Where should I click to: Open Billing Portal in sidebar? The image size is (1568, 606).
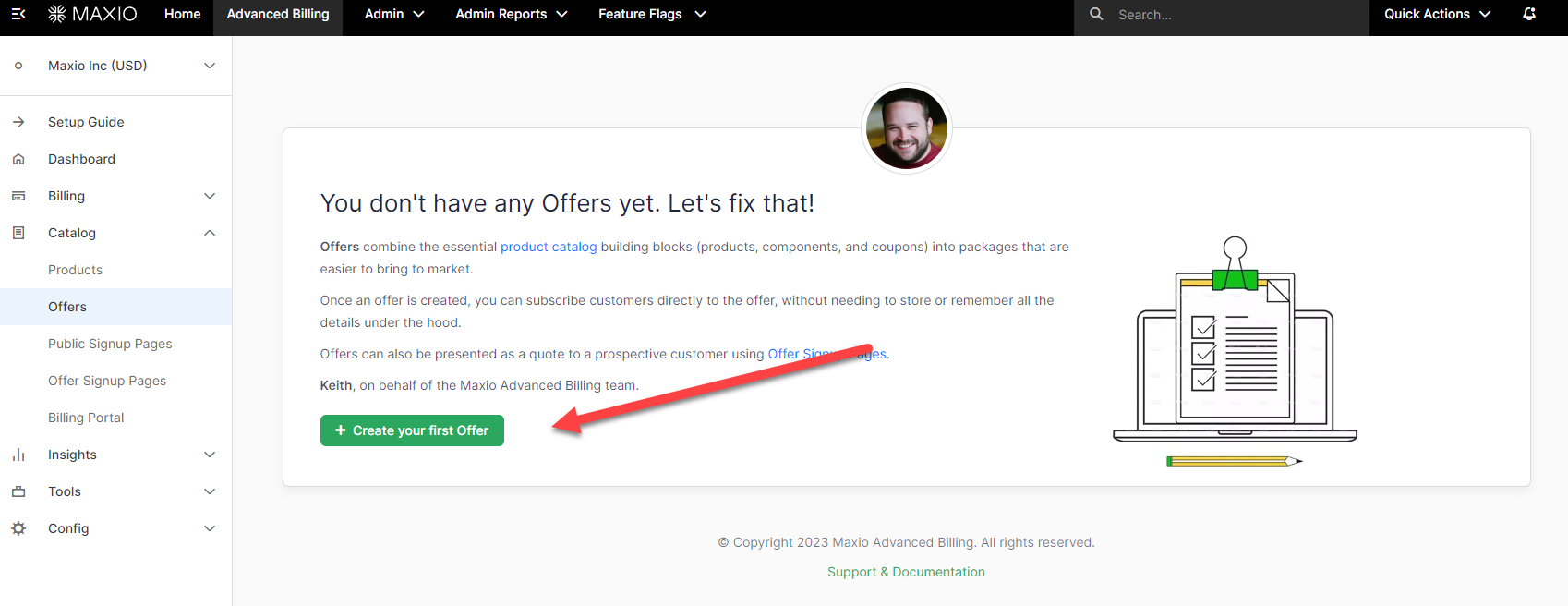tap(86, 418)
